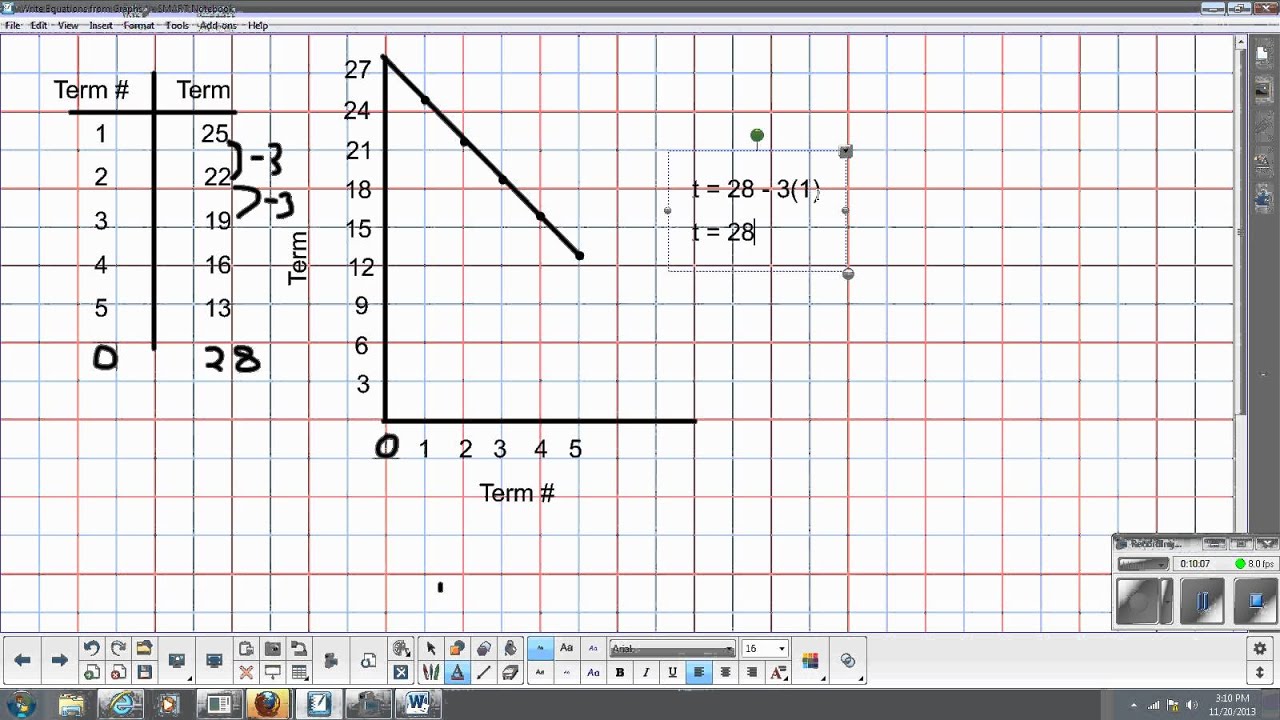Switch to full screen view icon
Image resolution: width=1280 pixels, height=720 pixels.
[x=214, y=660]
